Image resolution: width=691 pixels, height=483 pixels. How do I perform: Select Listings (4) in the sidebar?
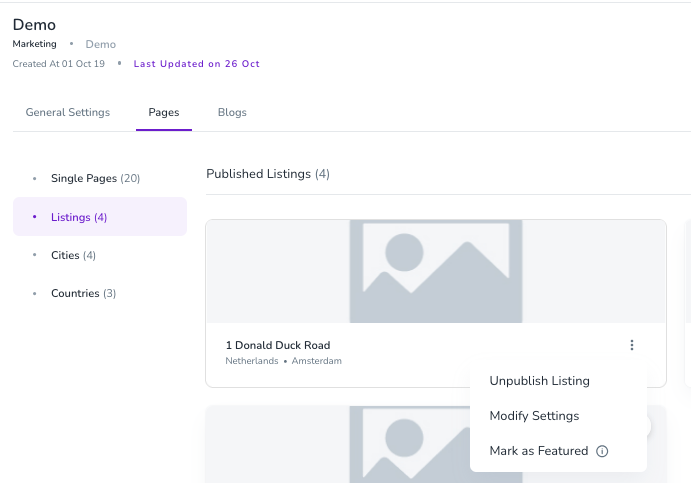(x=79, y=217)
